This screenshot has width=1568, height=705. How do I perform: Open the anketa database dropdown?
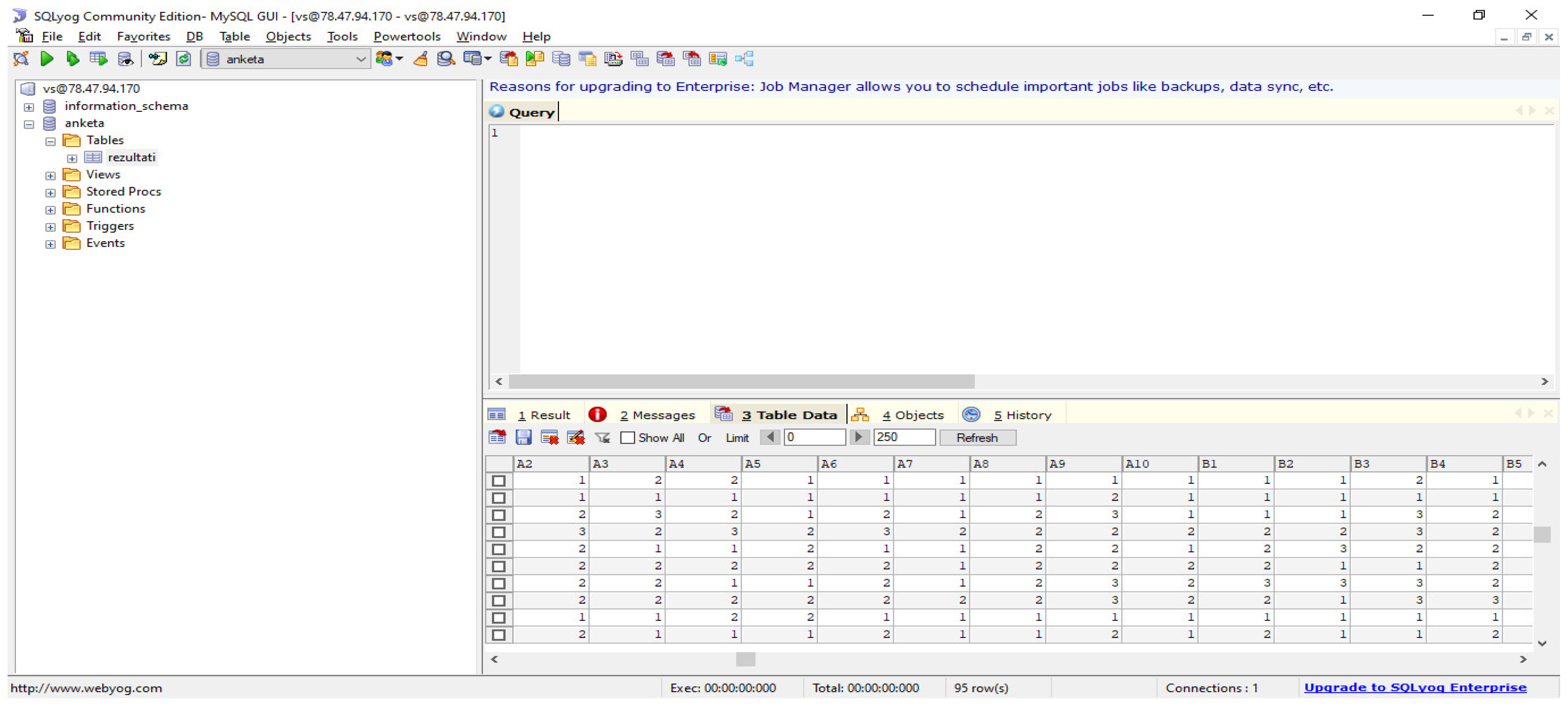pos(360,59)
